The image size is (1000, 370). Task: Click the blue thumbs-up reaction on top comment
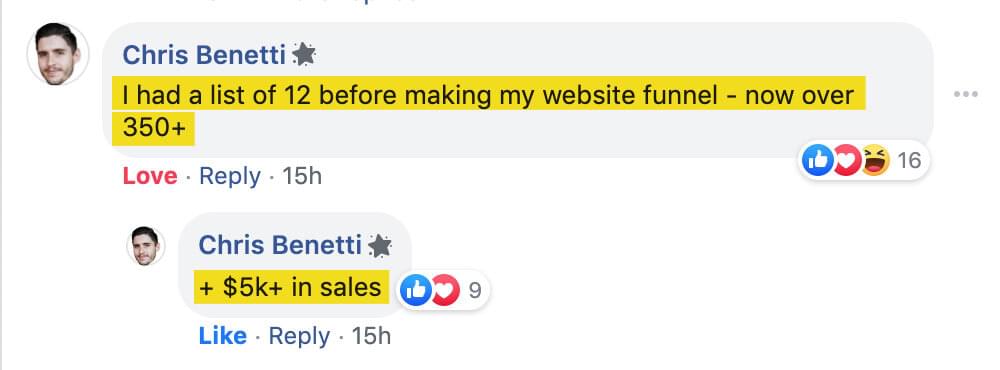point(818,159)
